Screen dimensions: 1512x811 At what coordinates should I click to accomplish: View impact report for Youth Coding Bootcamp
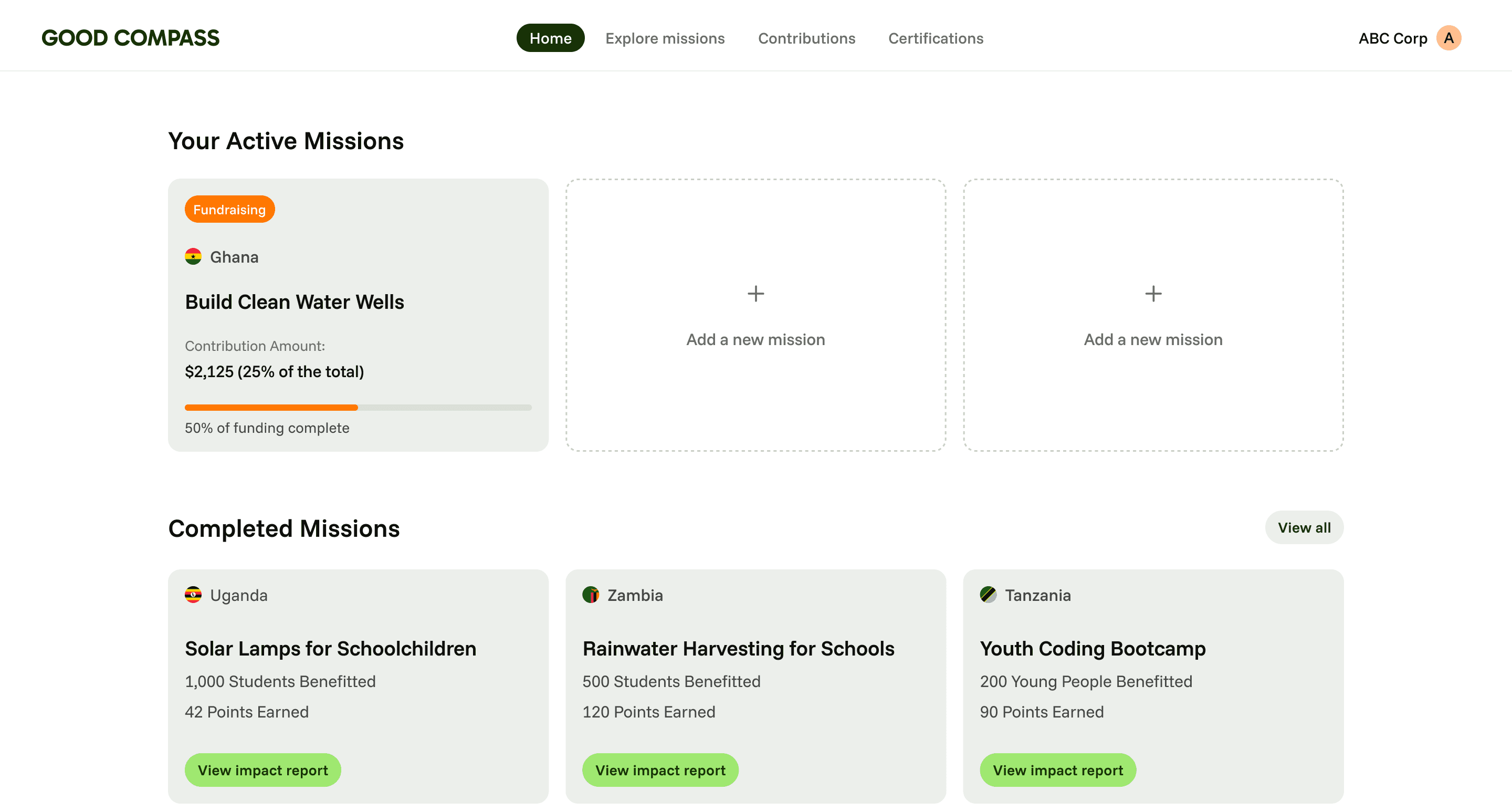(1057, 770)
